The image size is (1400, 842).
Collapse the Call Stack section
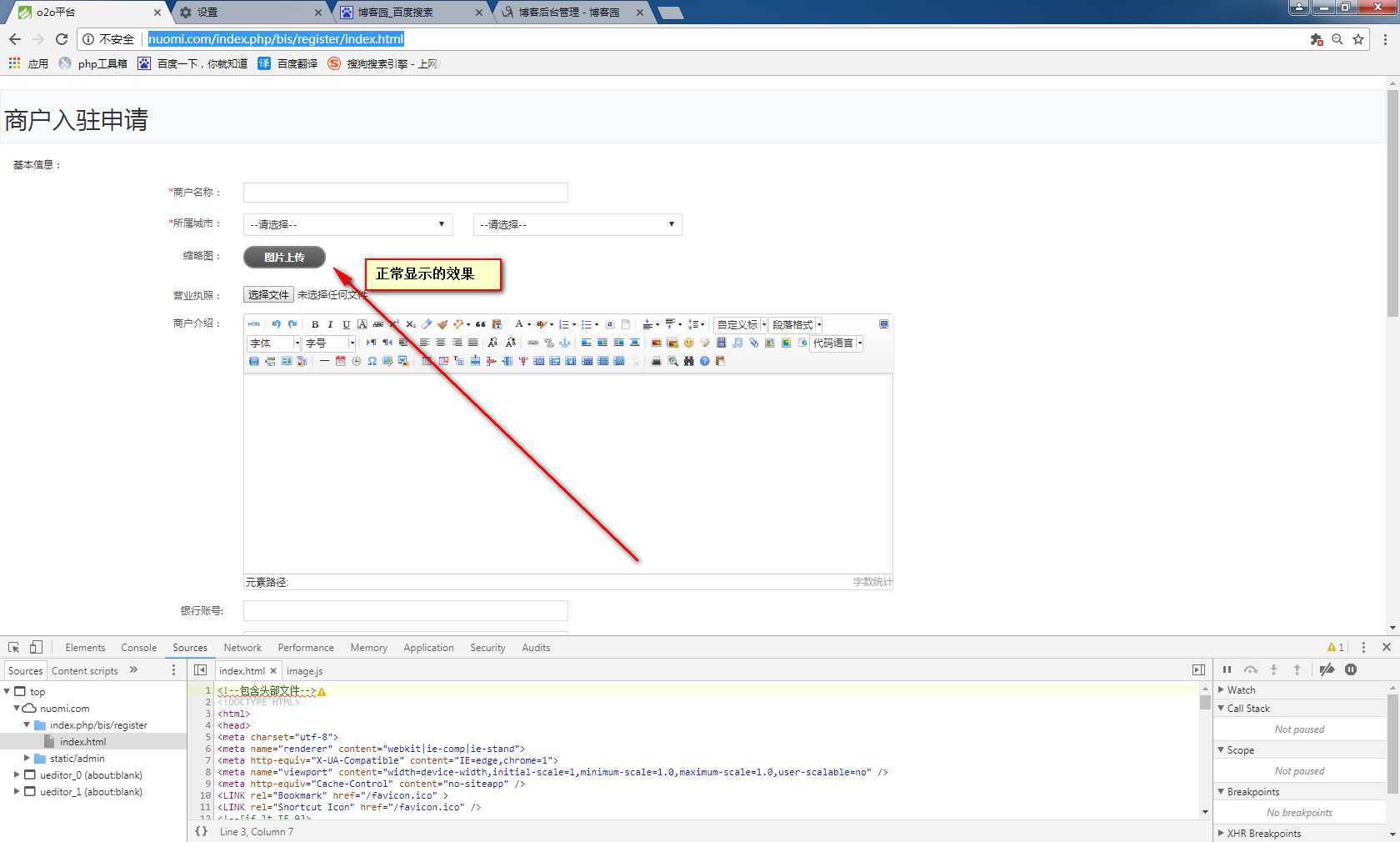1222,709
